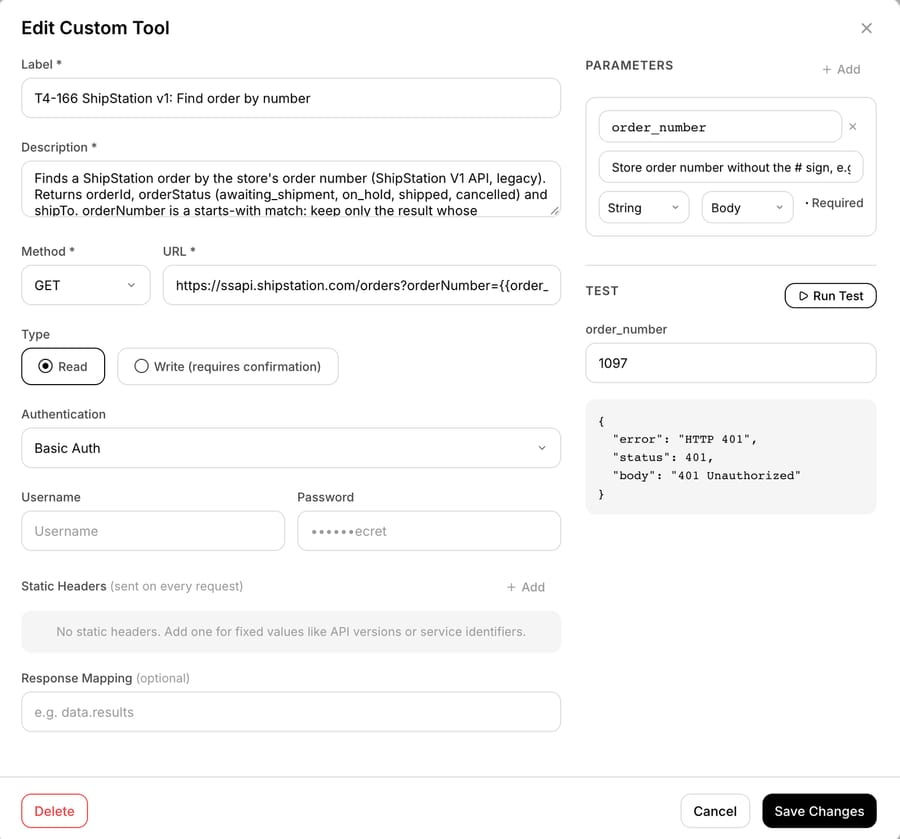Focus the Username input

[153, 531]
